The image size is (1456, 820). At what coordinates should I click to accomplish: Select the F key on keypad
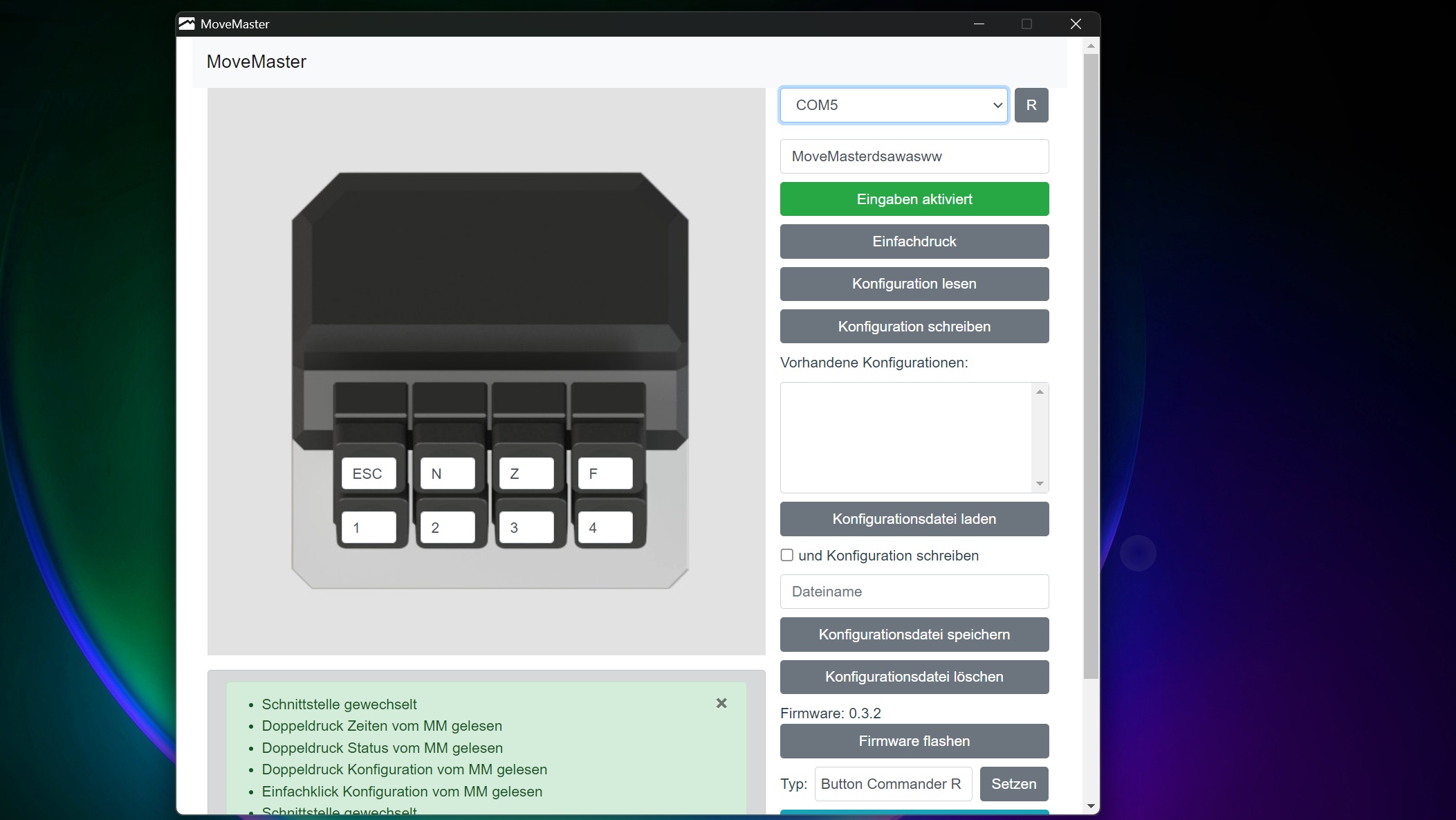(x=605, y=474)
